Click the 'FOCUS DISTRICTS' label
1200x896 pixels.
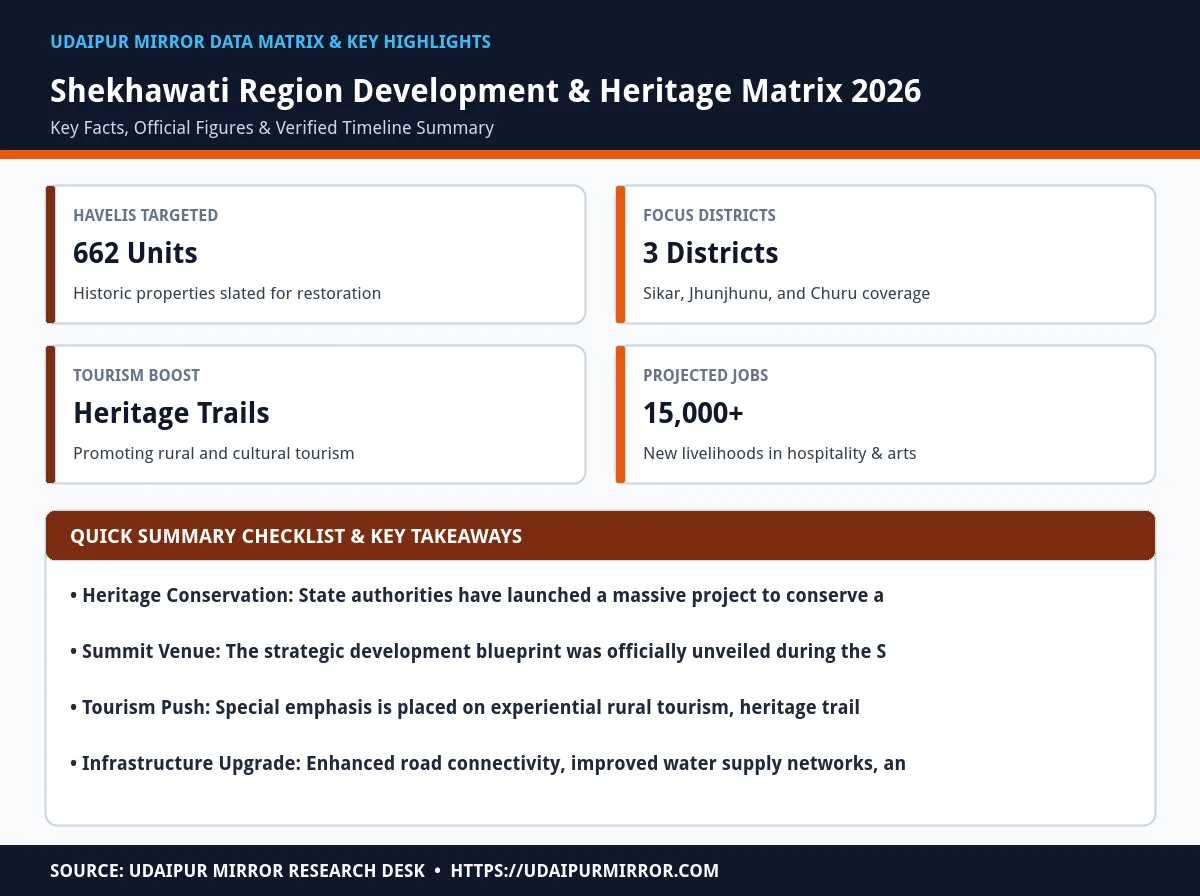pyautogui.click(x=709, y=215)
